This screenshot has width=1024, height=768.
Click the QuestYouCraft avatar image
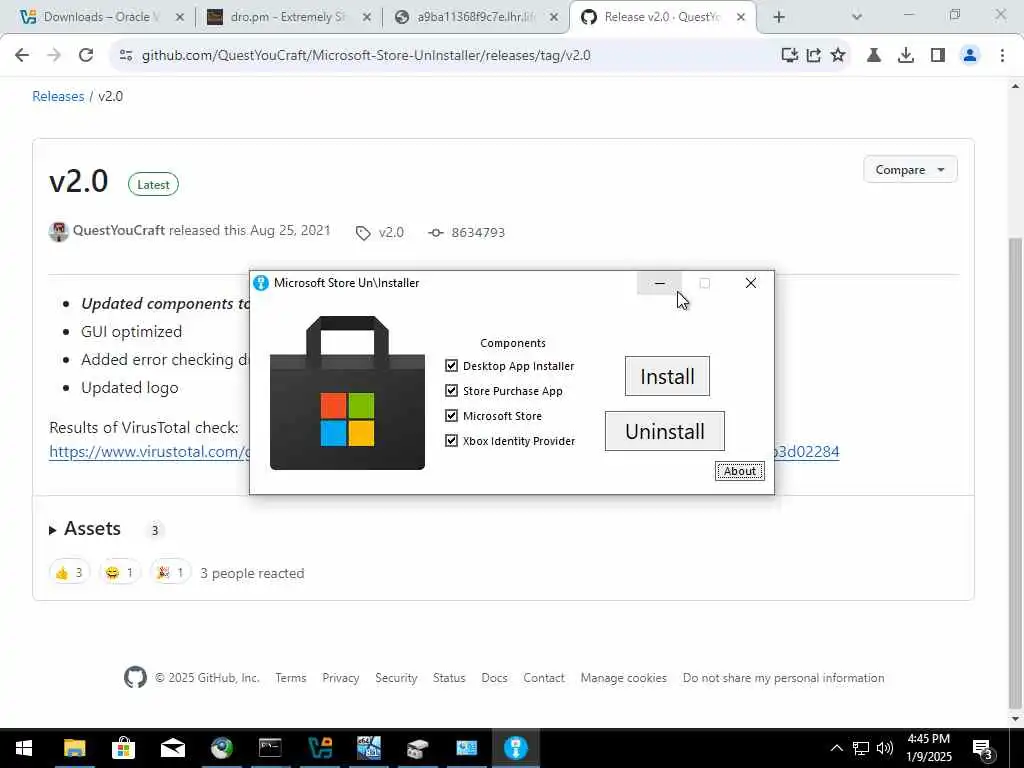[59, 232]
